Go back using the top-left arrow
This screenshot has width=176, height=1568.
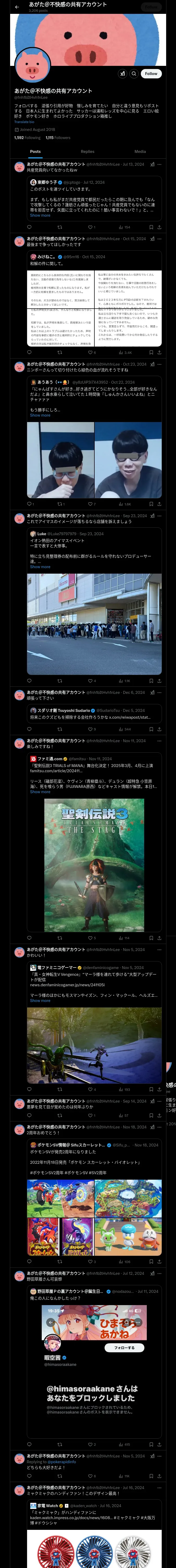tap(17, 7)
